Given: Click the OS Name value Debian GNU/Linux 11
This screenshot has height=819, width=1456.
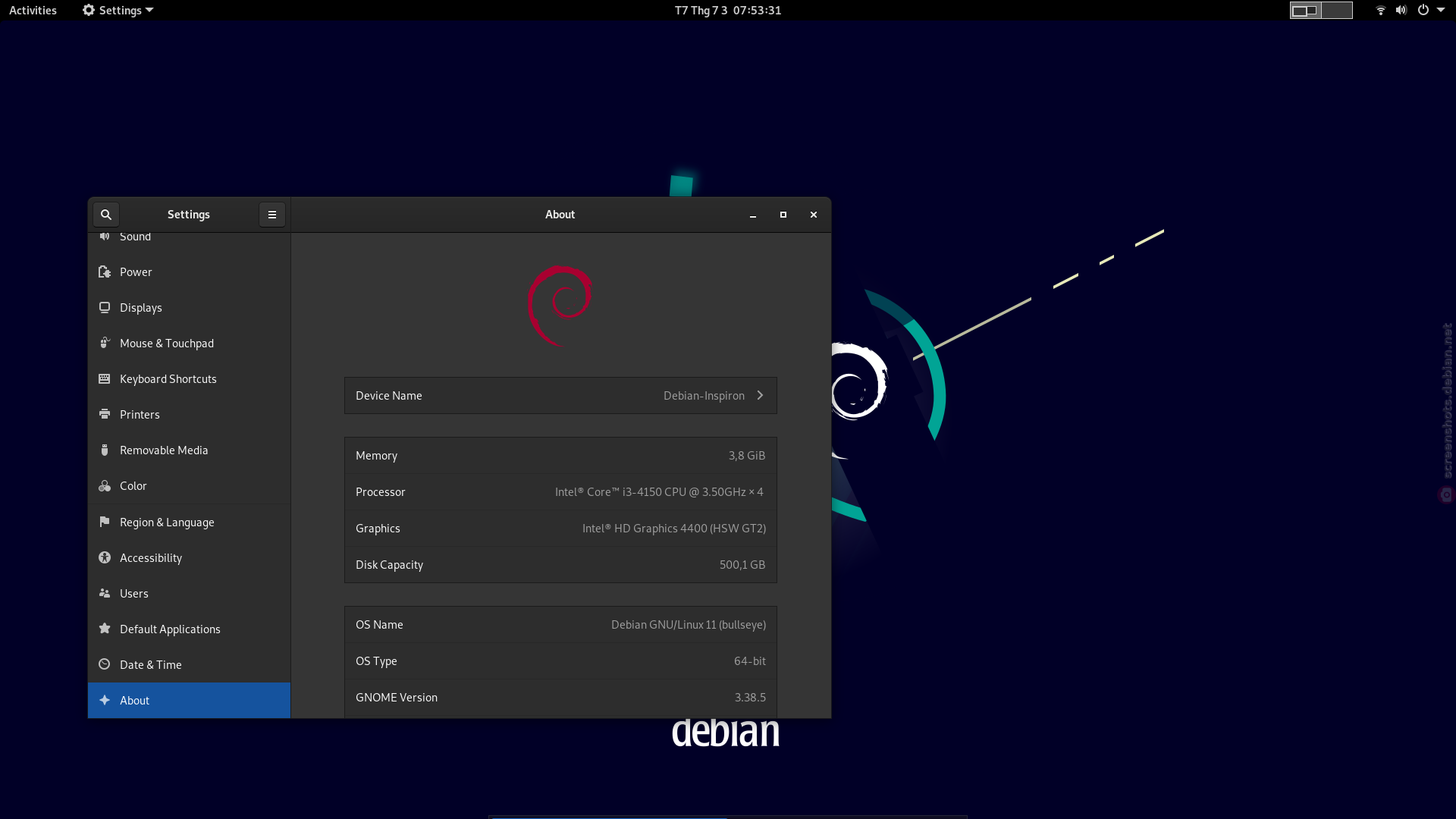Looking at the screenshot, I should coord(689,624).
